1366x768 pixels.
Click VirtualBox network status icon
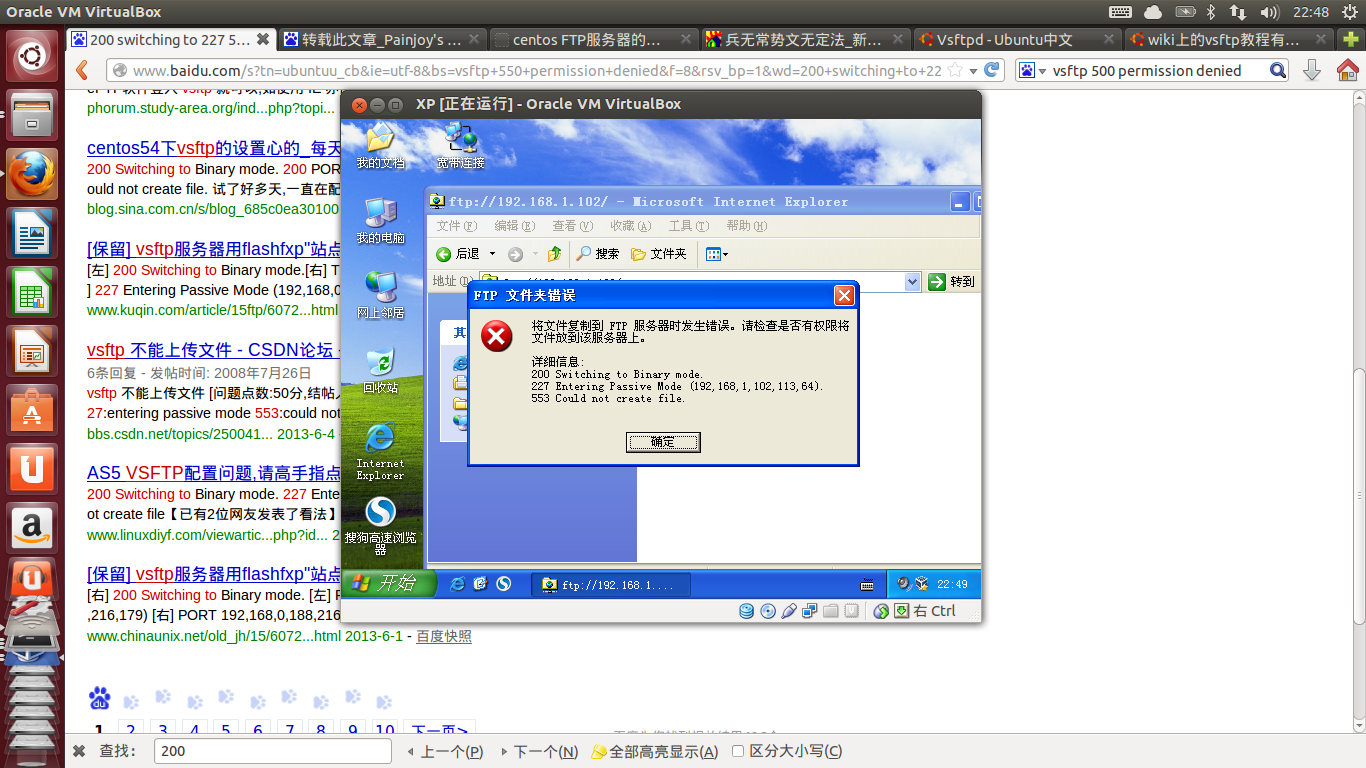[810, 611]
